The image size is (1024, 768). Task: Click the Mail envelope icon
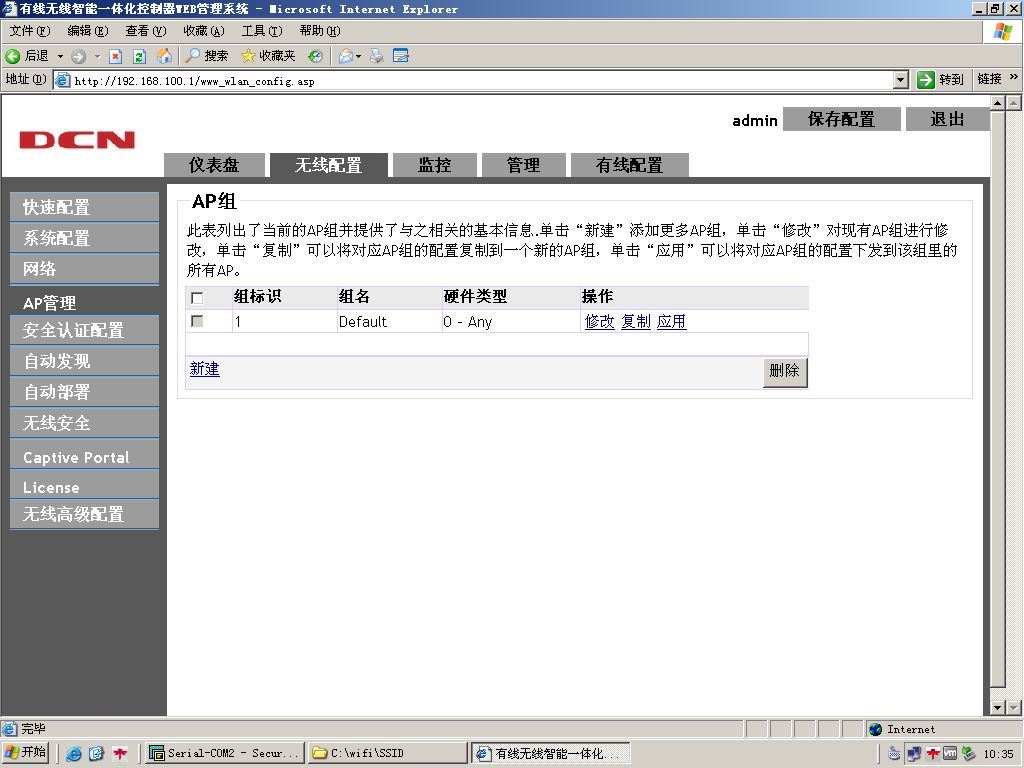click(x=345, y=56)
